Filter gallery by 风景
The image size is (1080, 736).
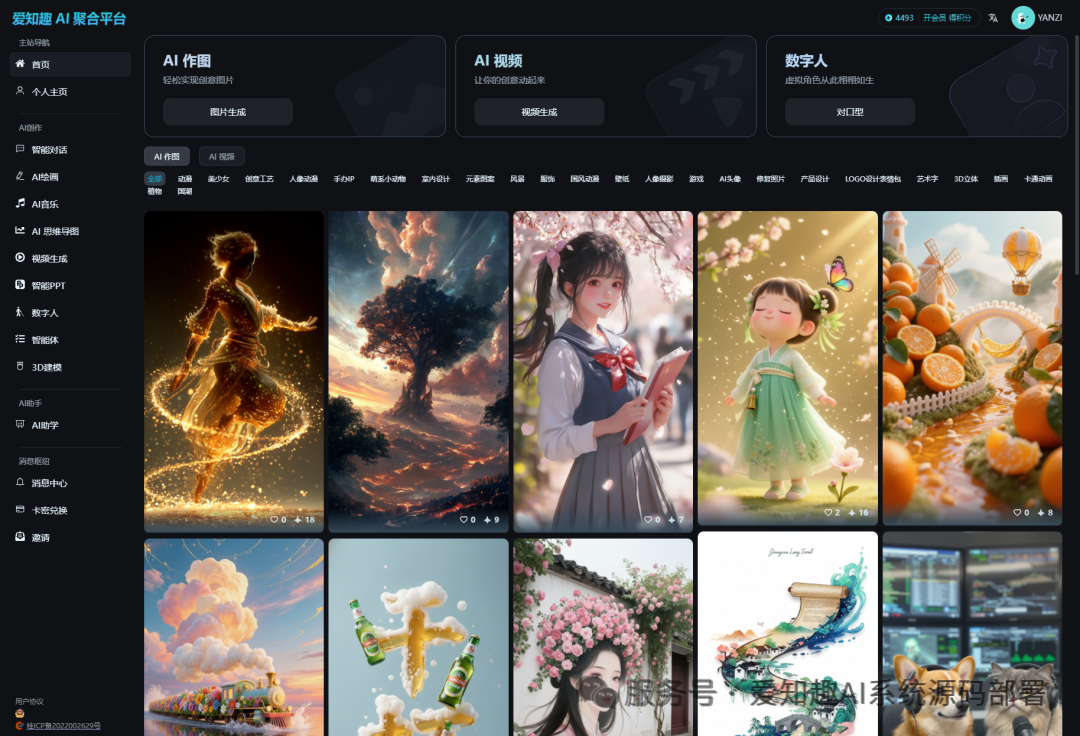[x=517, y=179]
